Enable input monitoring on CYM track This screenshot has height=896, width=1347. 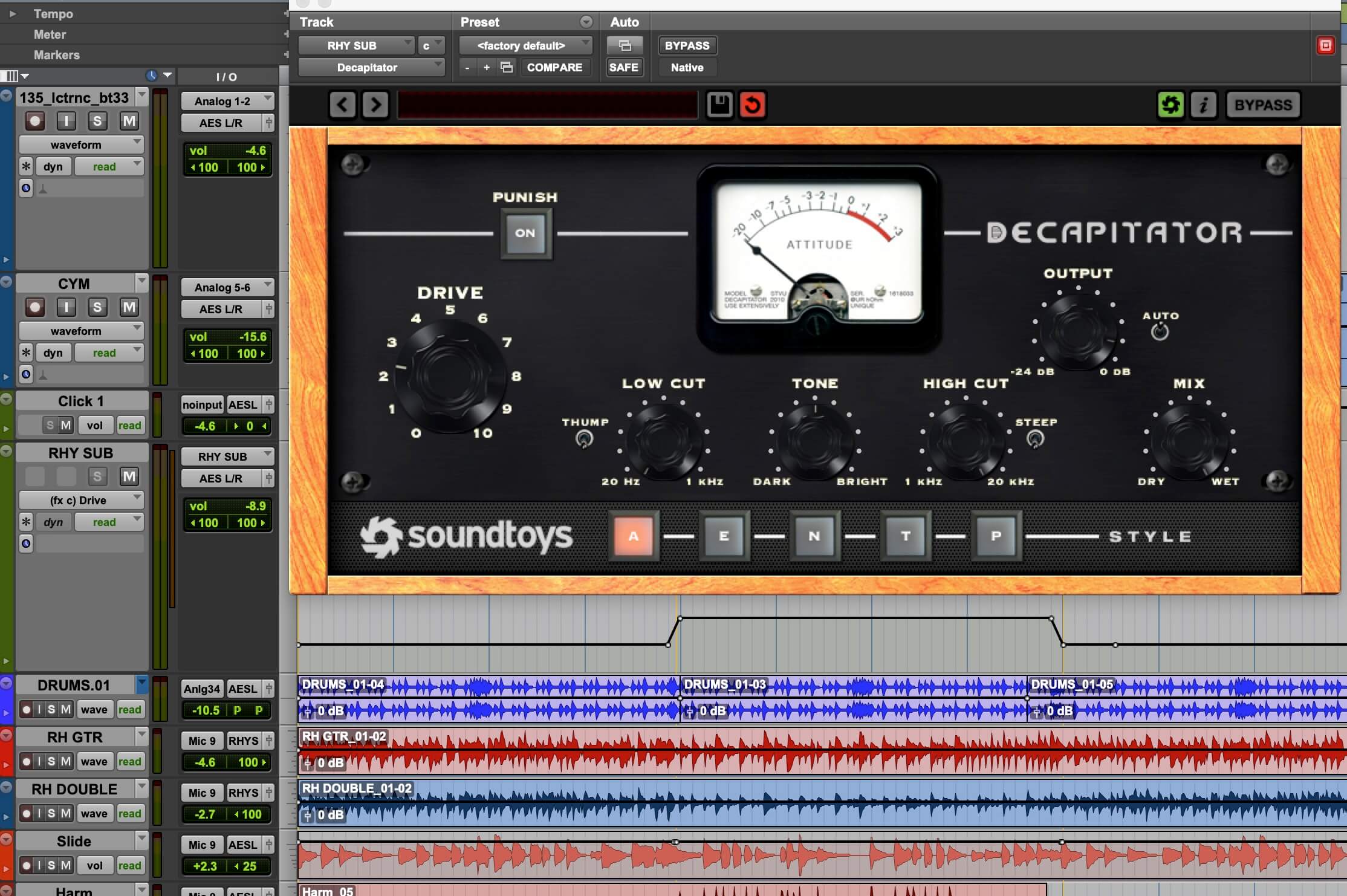click(x=67, y=307)
